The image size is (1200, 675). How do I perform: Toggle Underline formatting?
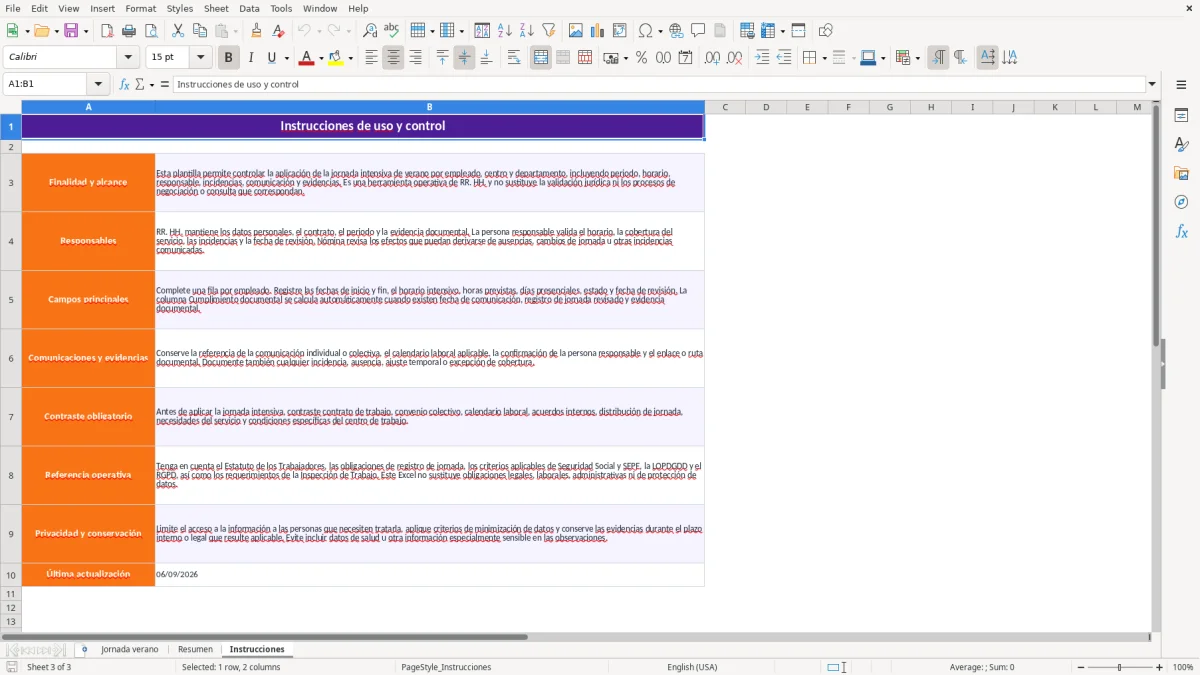point(272,58)
